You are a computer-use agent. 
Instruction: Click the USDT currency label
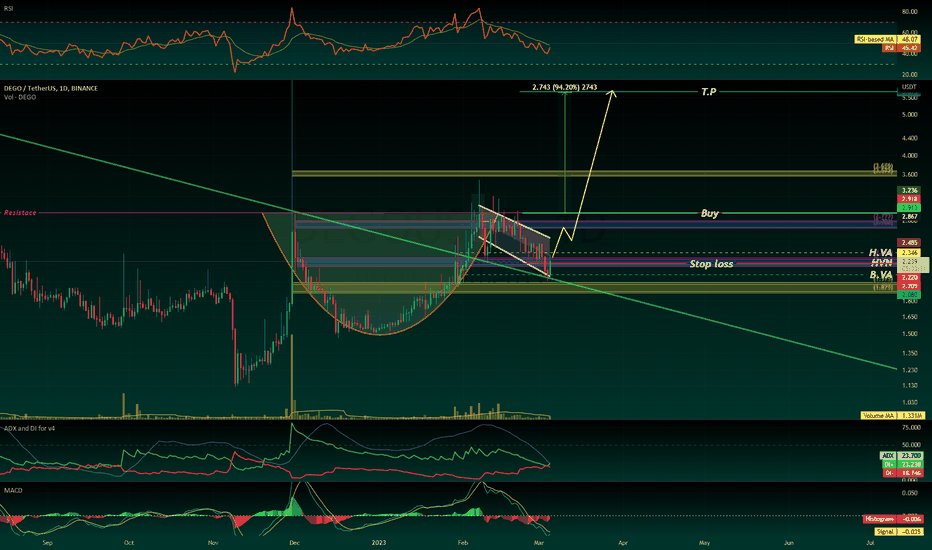pyautogui.click(x=909, y=87)
